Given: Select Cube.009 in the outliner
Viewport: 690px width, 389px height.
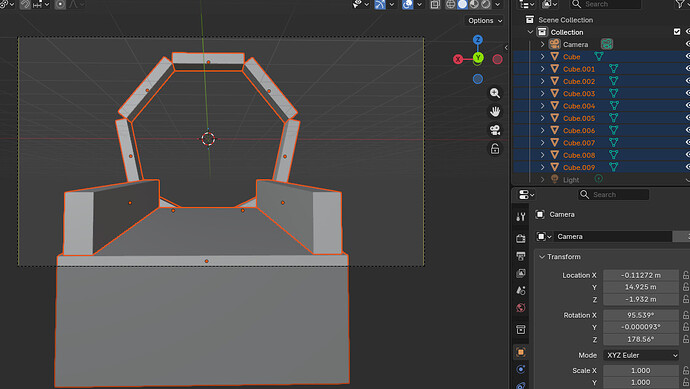Looking at the screenshot, I should (579, 168).
